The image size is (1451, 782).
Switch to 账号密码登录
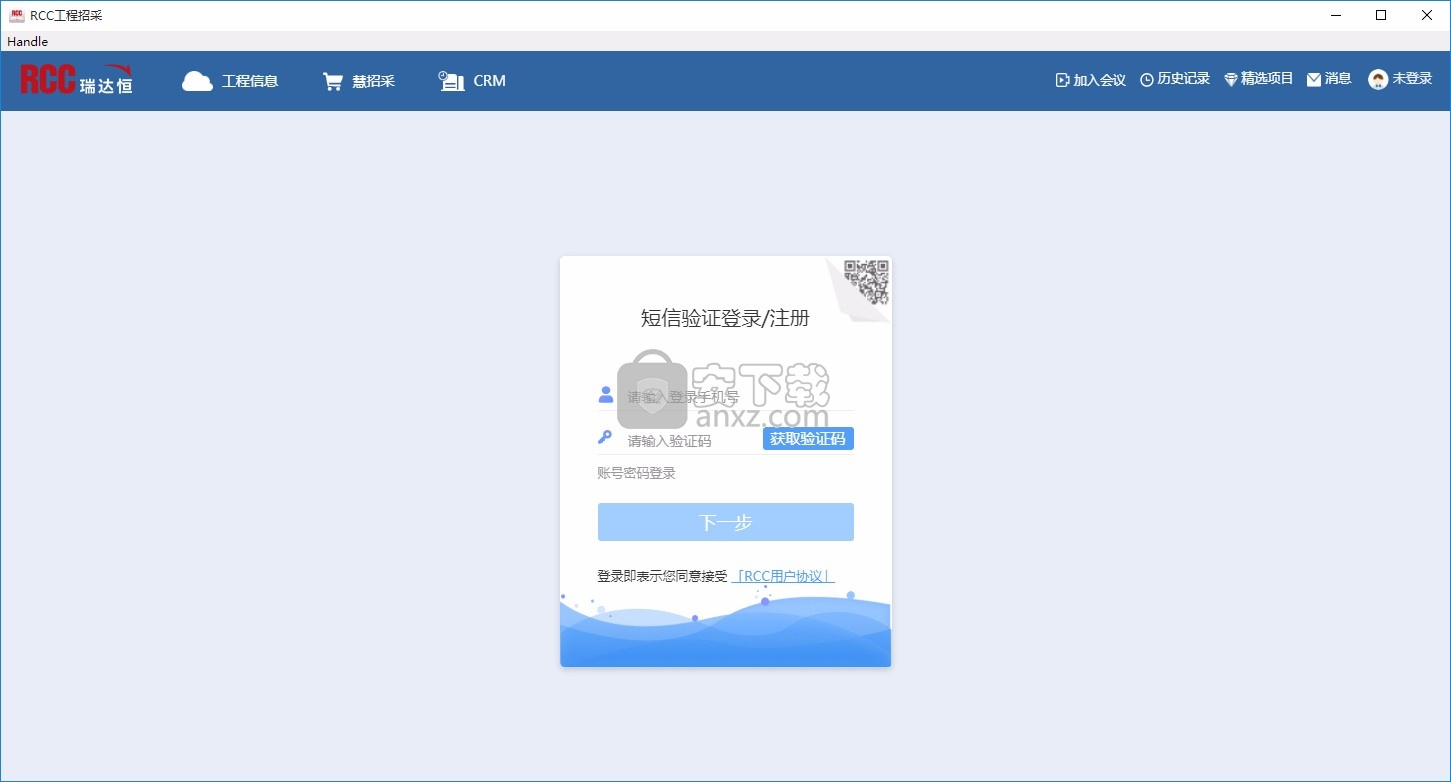point(636,473)
